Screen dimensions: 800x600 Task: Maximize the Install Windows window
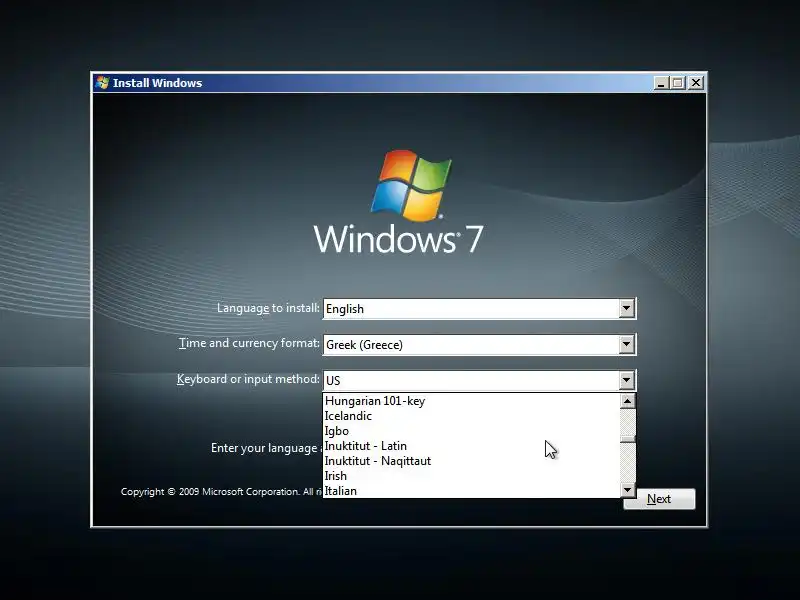tap(678, 83)
